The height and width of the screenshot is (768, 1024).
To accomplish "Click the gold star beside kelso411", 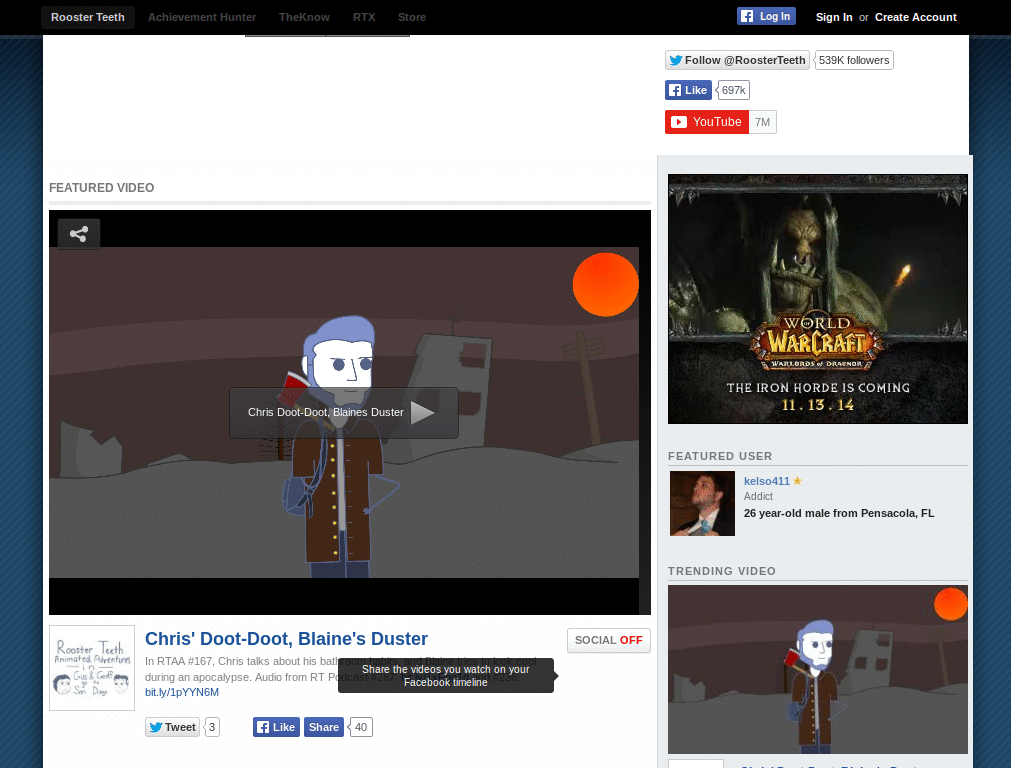I will [x=797, y=481].
